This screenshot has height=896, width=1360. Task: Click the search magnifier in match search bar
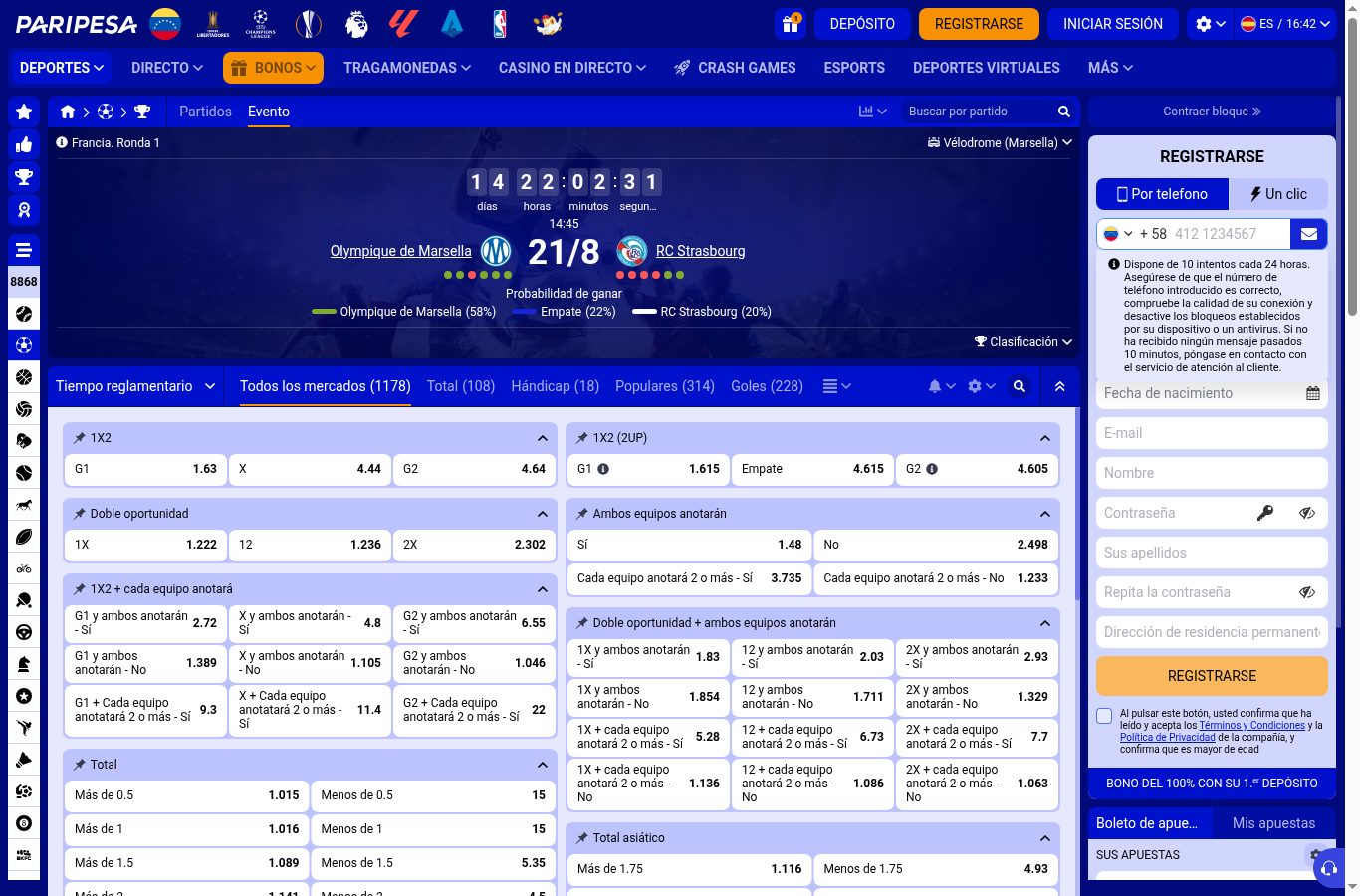[1063, 112]
